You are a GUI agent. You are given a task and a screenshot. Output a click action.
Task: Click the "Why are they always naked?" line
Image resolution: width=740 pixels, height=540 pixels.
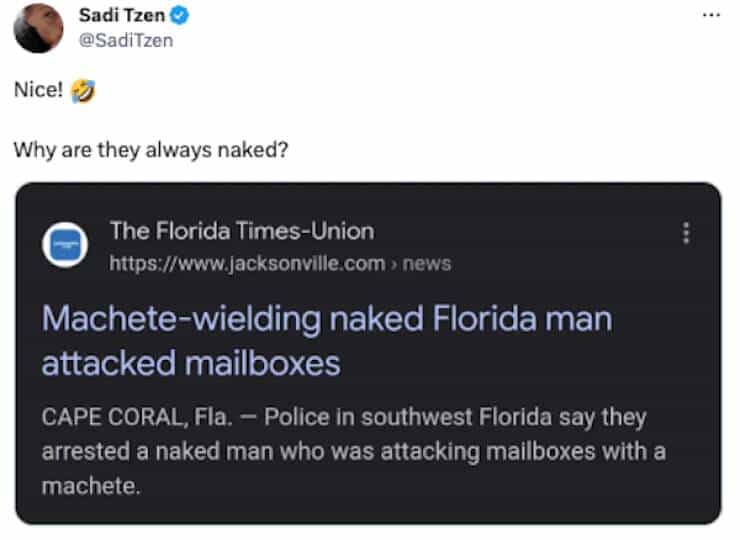pos(151,151)
